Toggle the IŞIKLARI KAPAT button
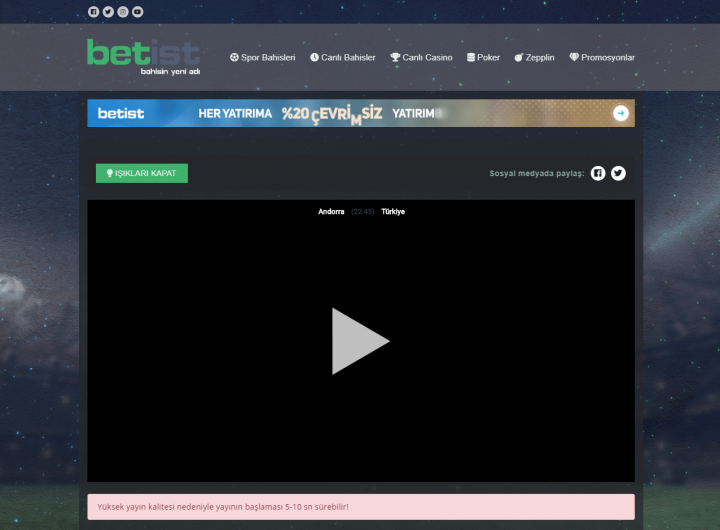The width and height of the screenshot is (720, 530). coord(142,173)
